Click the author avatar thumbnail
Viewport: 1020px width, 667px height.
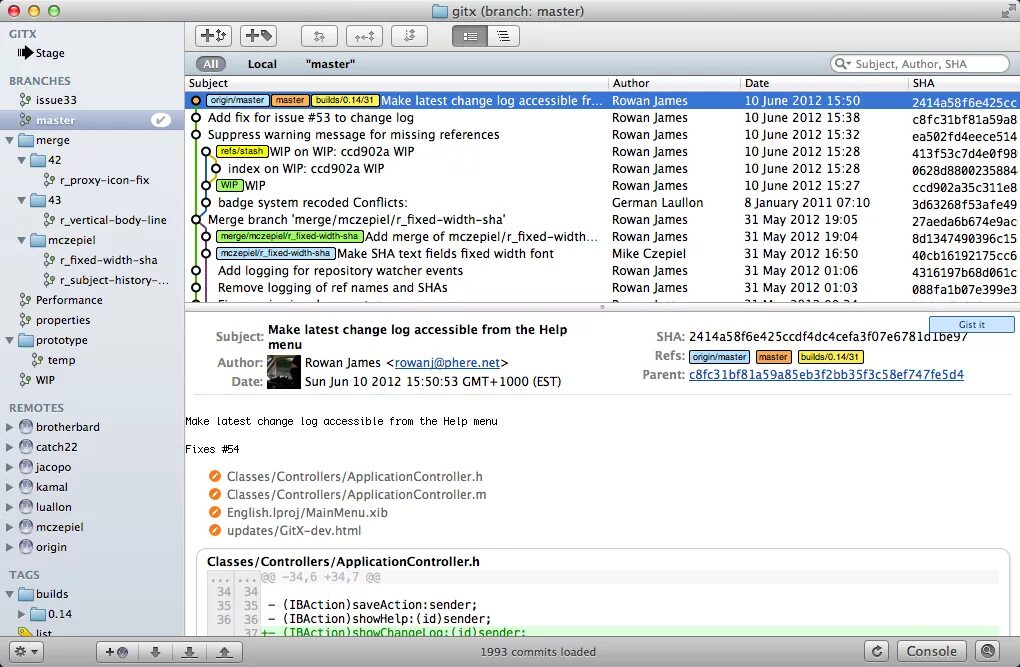pyautogui.click(x=284, y=372)
